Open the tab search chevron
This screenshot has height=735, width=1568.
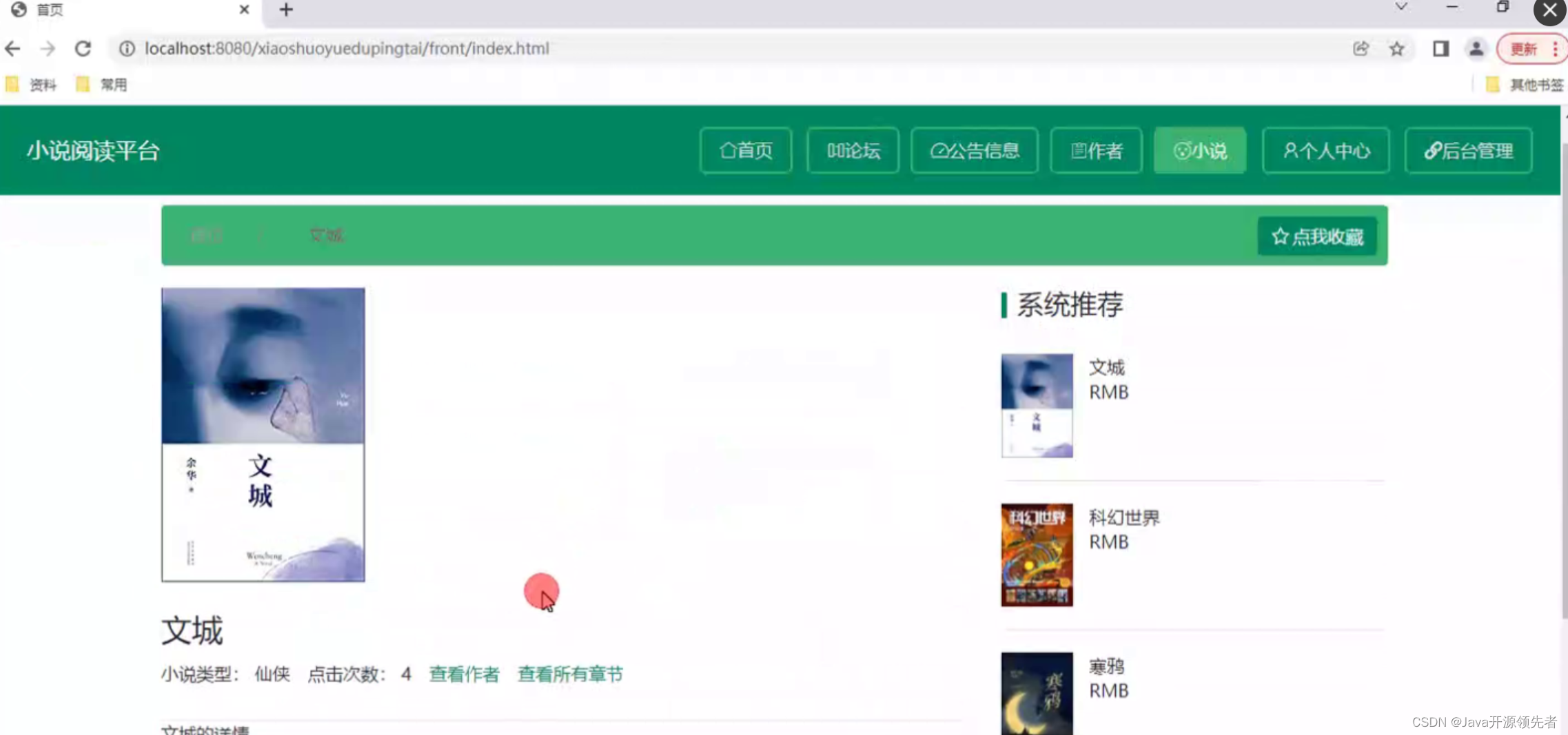(1401, 7)
